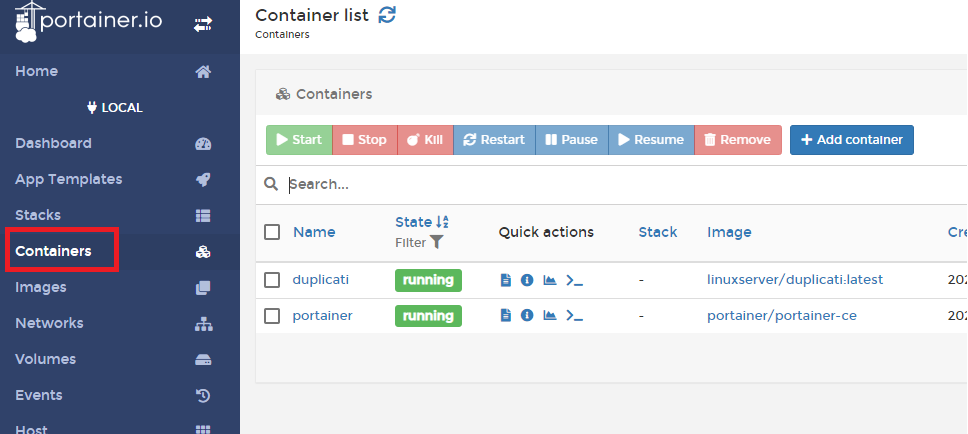Image resolution: width=968 pixels, height=434 pixels.
Task: Click the App Templates rocket icon
Action: (203, 180)
